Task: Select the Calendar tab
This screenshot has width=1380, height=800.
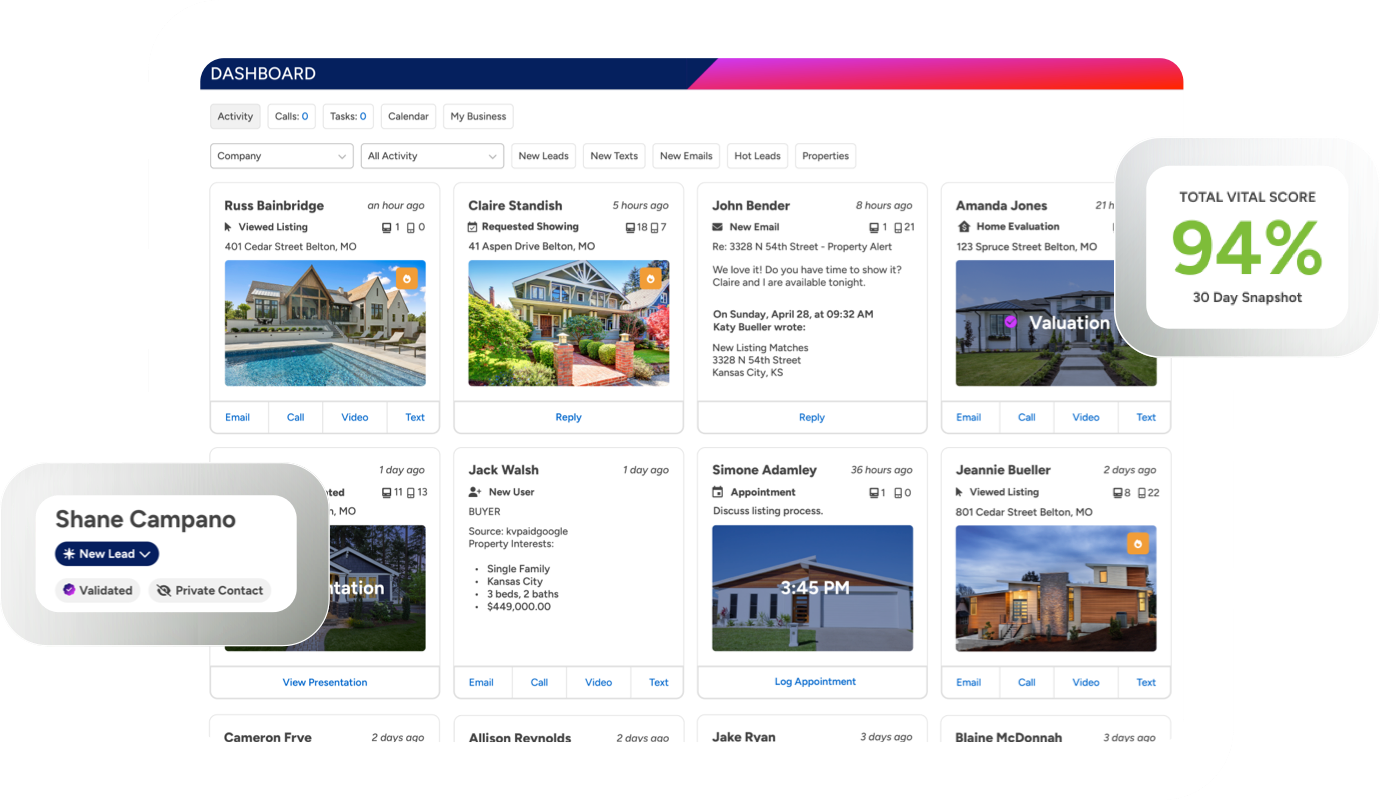Action: pyautogui.click(x=408, y=116)
